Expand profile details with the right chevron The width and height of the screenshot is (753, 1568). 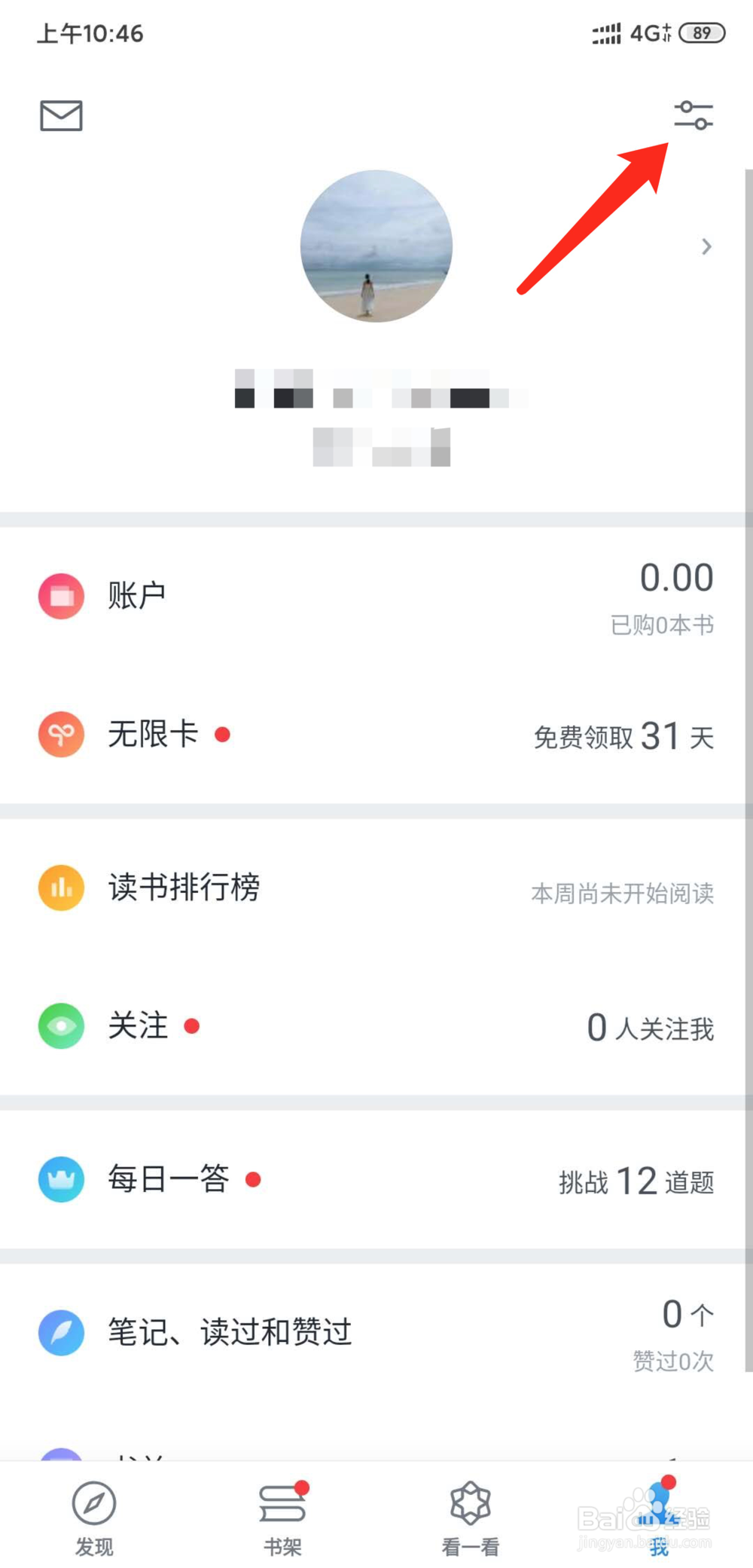pos(706,246)
